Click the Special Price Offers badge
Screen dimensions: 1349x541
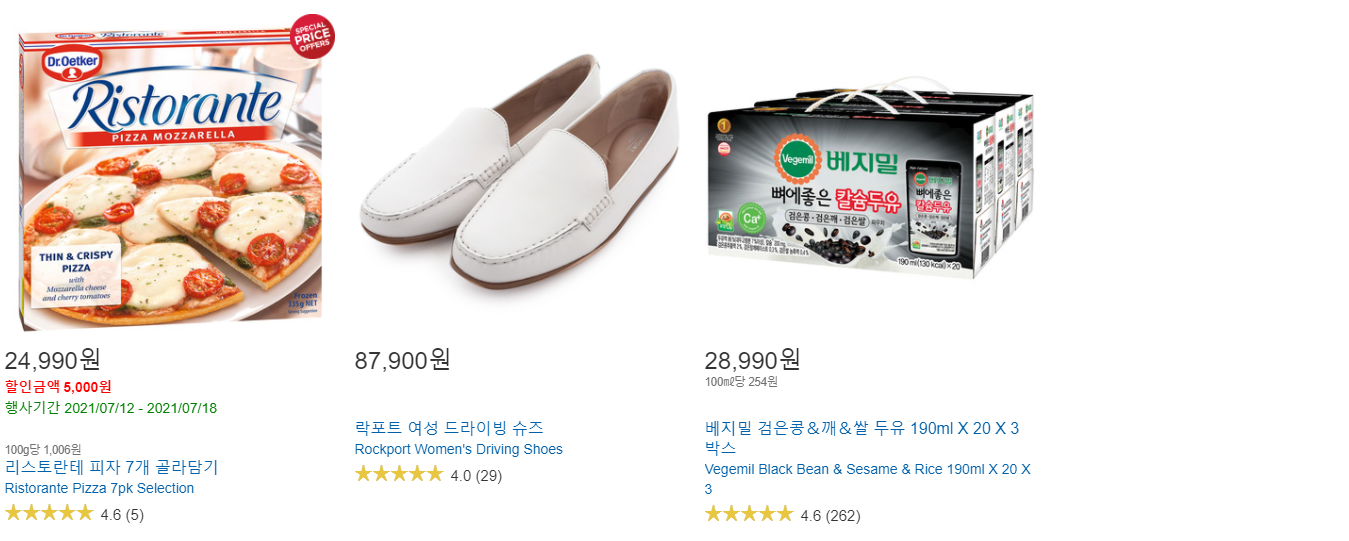tap(312, 36)
